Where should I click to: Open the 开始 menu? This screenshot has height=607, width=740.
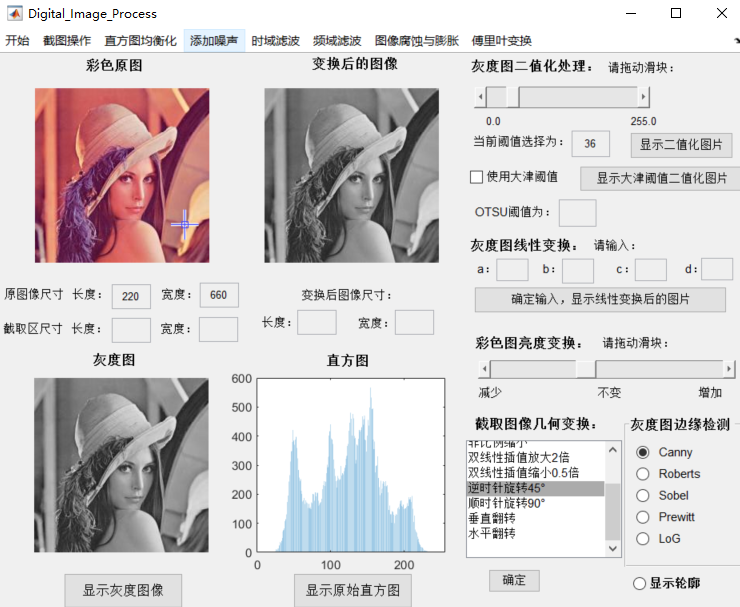click(x=17, y=41)
